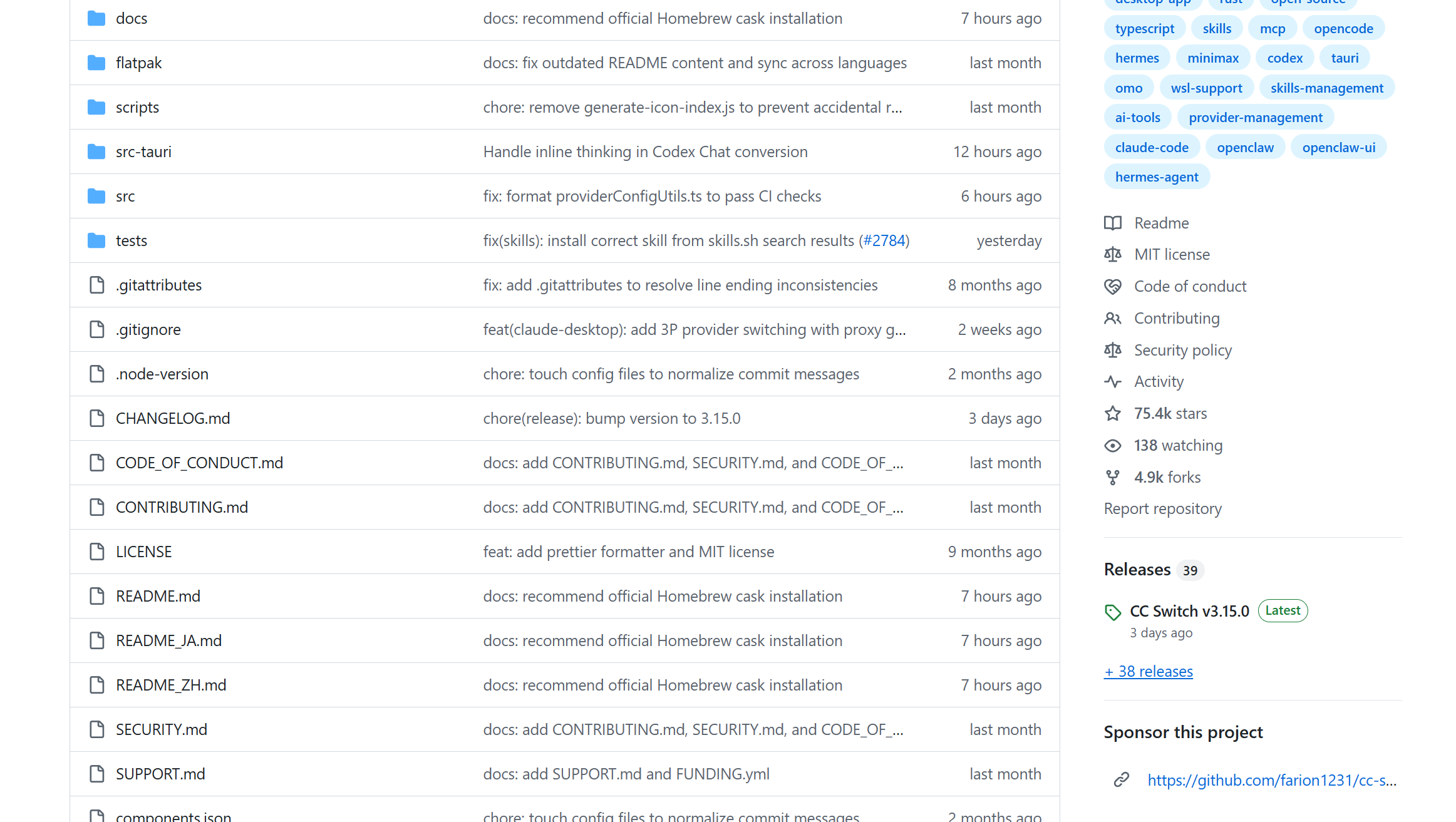Select the minimax topic tag
The height and width of the screenshot is (822, 1456).
1213,58
